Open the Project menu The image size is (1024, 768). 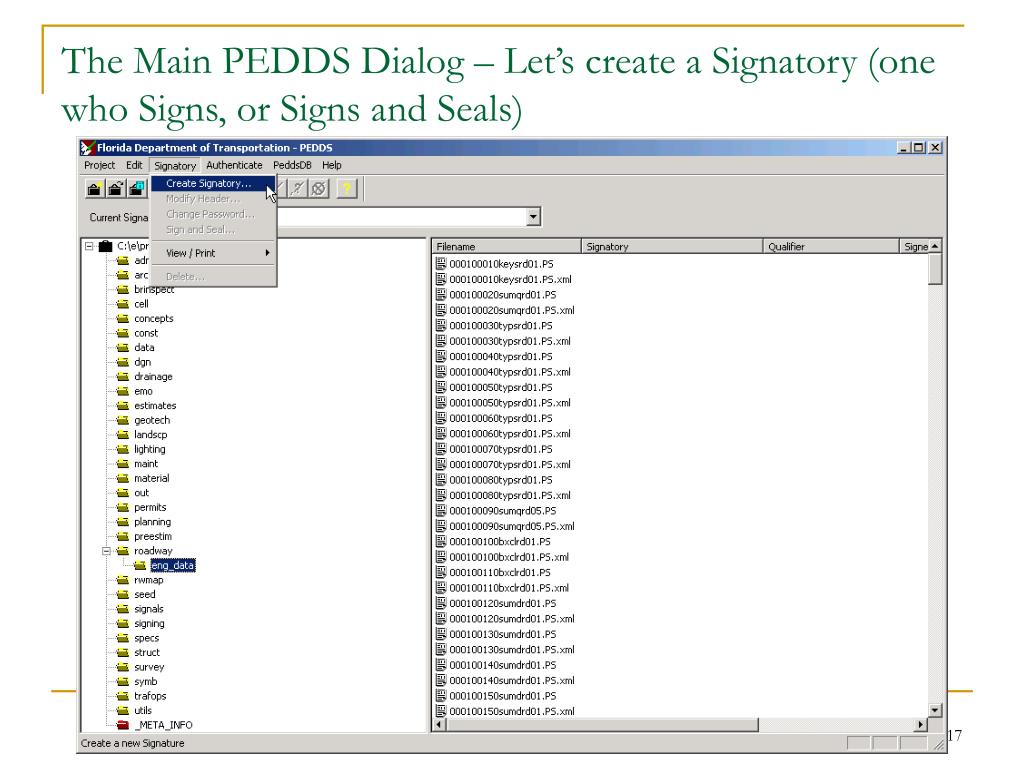click(x=99, y=165)
